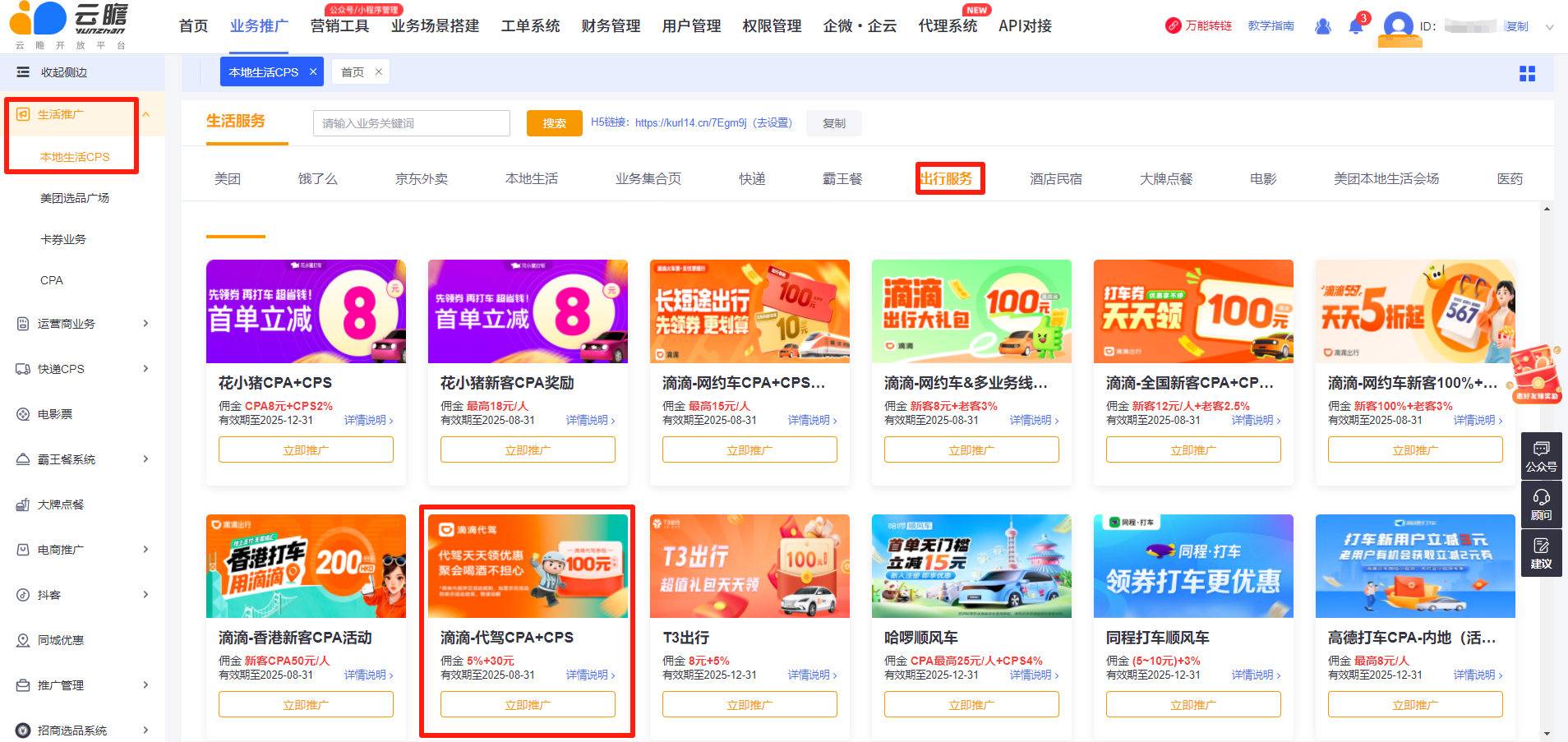The image size is (1568, 742).
Task: Click the 招商选品系统 sidebar icon
Action: coord(23,730)
